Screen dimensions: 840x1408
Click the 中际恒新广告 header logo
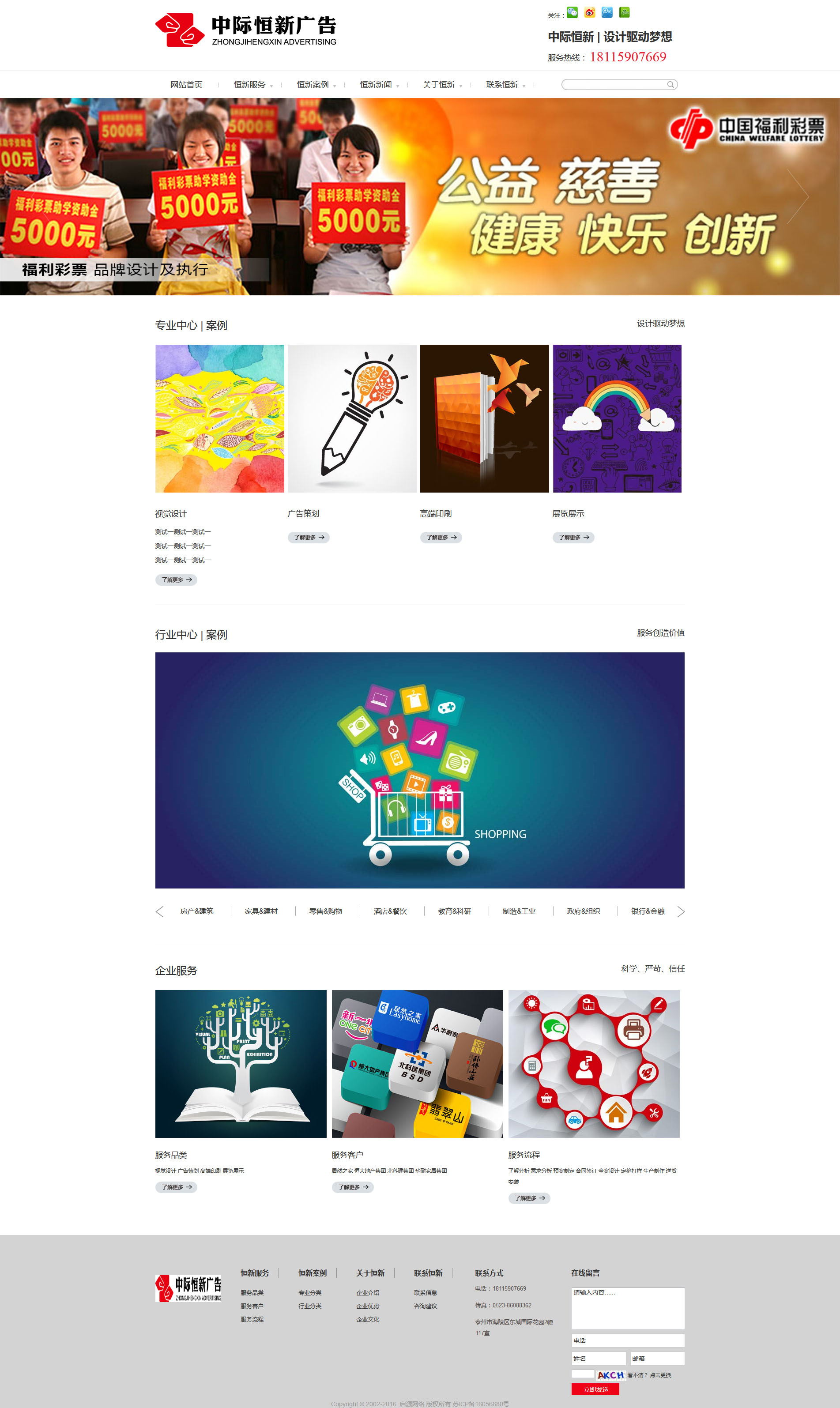[x=246, y=30]
